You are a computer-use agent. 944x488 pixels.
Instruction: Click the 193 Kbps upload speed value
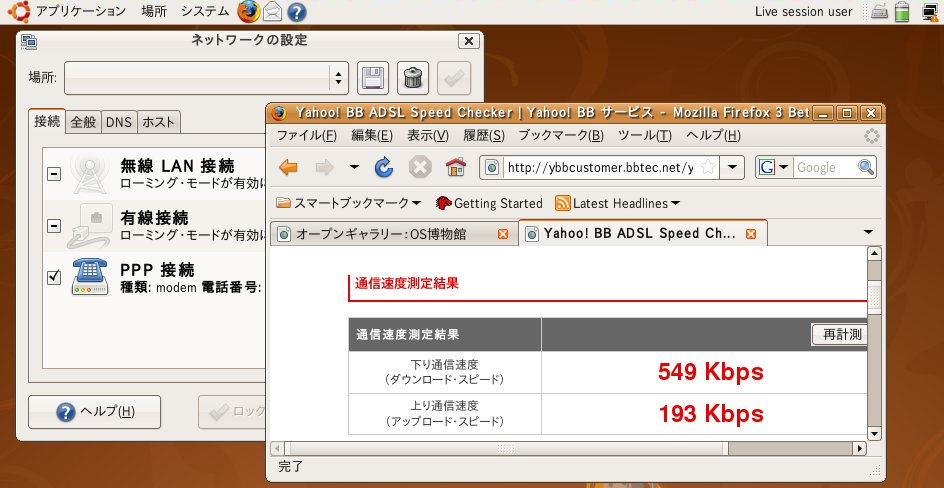710,414
